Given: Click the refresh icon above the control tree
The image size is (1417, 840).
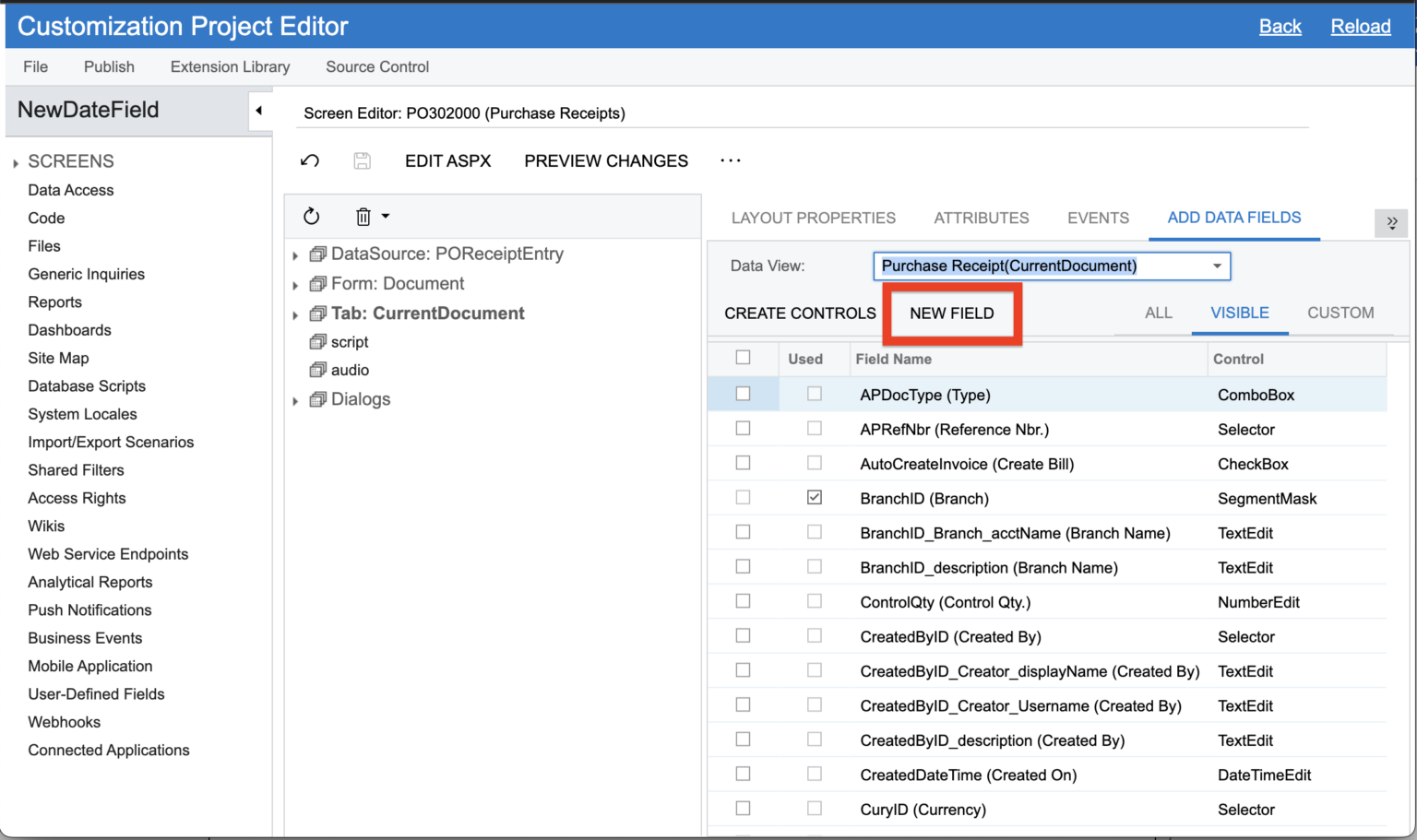Looking at the screenshot, I should [x=311, y=216].
